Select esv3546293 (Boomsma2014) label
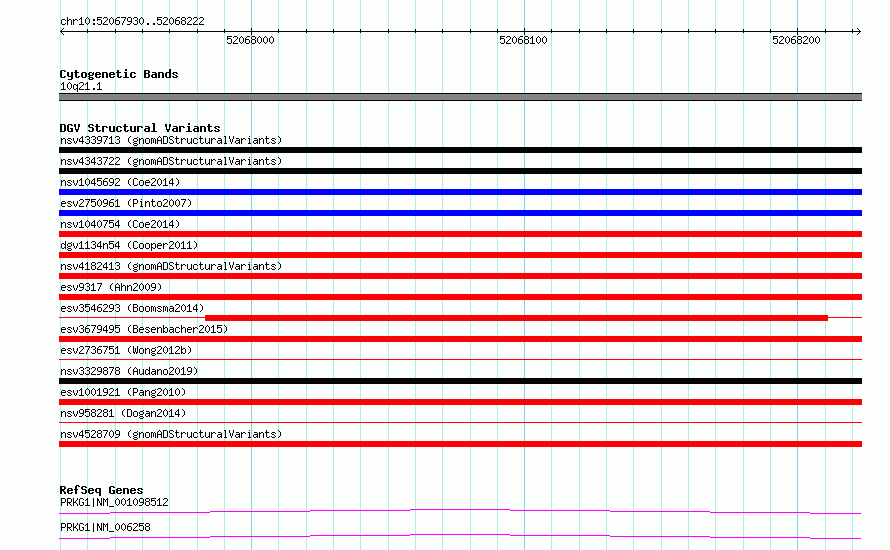 132,308
